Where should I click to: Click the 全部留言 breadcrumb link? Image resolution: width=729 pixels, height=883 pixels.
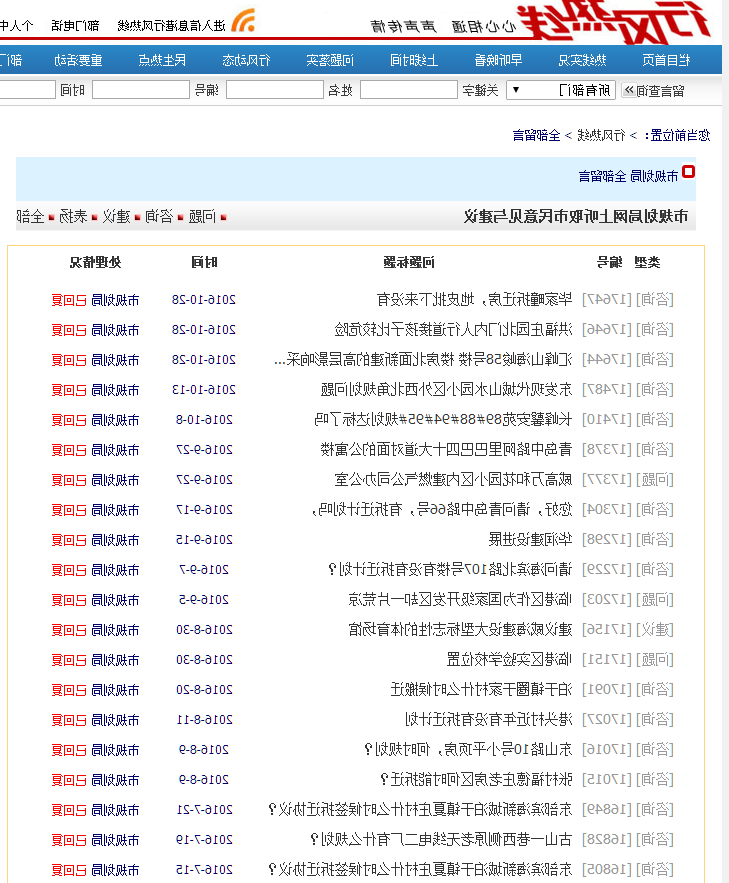click(536, 136)
